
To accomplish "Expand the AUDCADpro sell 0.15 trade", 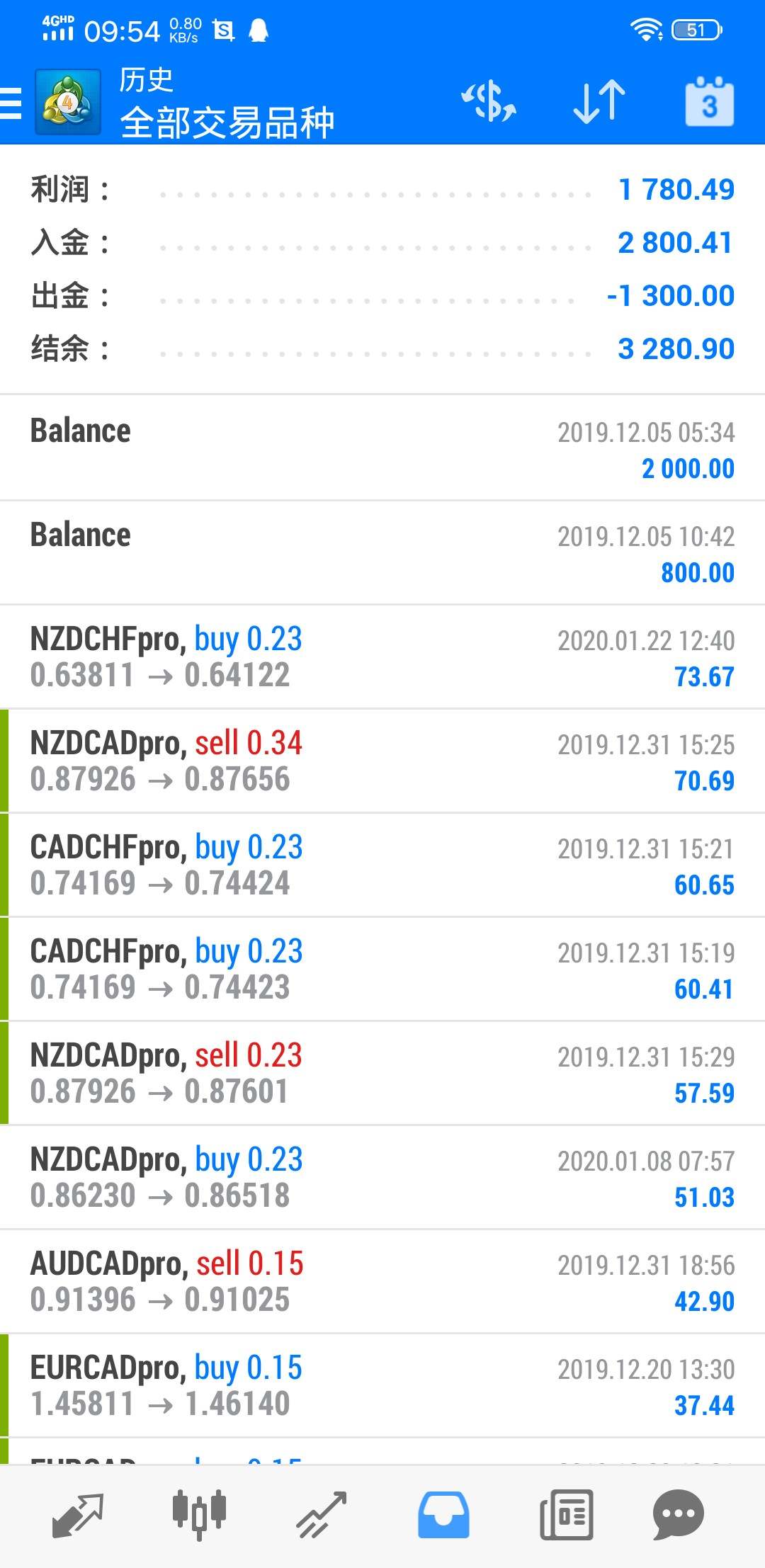I will coord(382,1281).
